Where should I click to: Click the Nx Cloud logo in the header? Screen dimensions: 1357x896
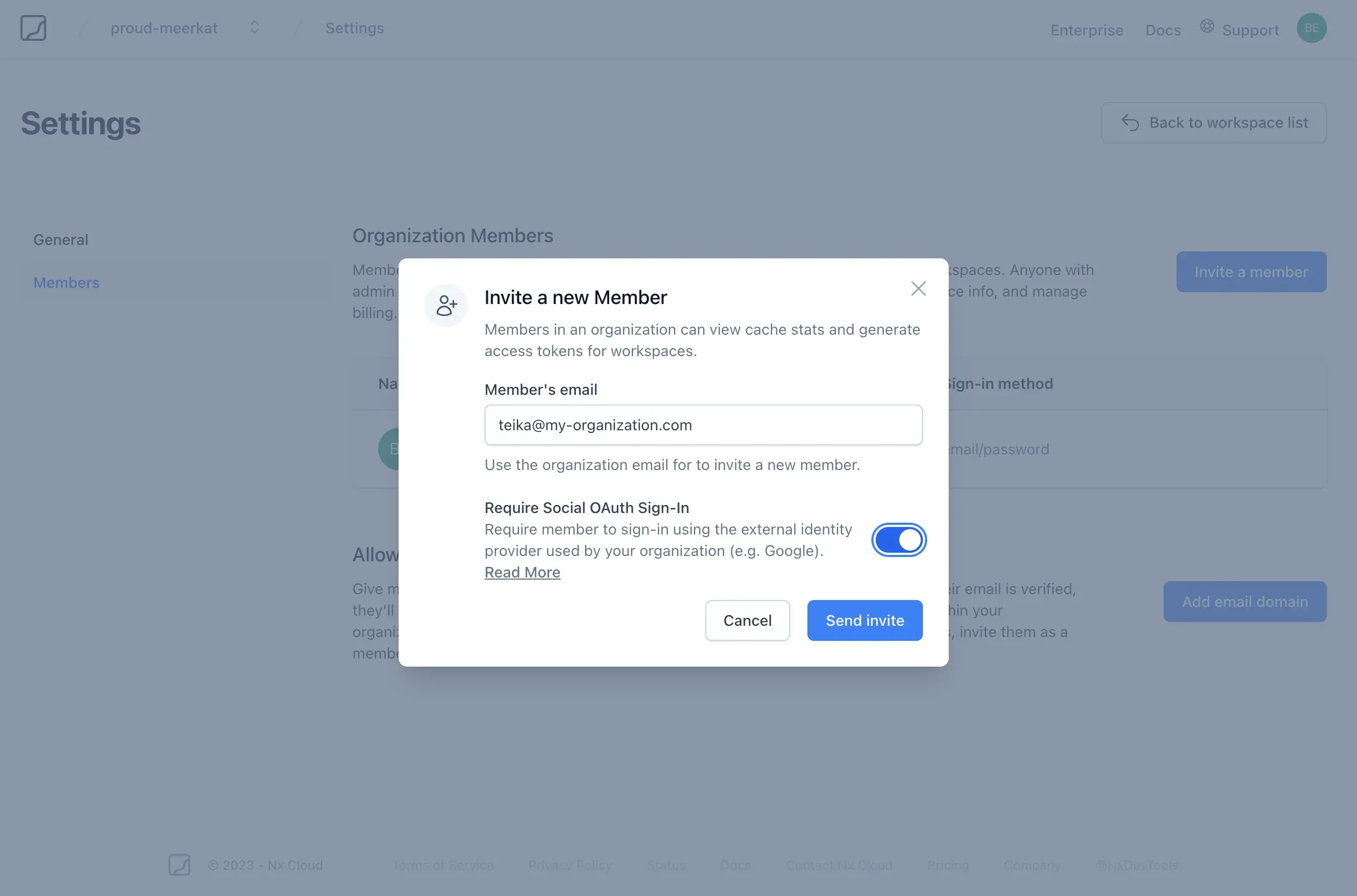click(x=33, y=27)
